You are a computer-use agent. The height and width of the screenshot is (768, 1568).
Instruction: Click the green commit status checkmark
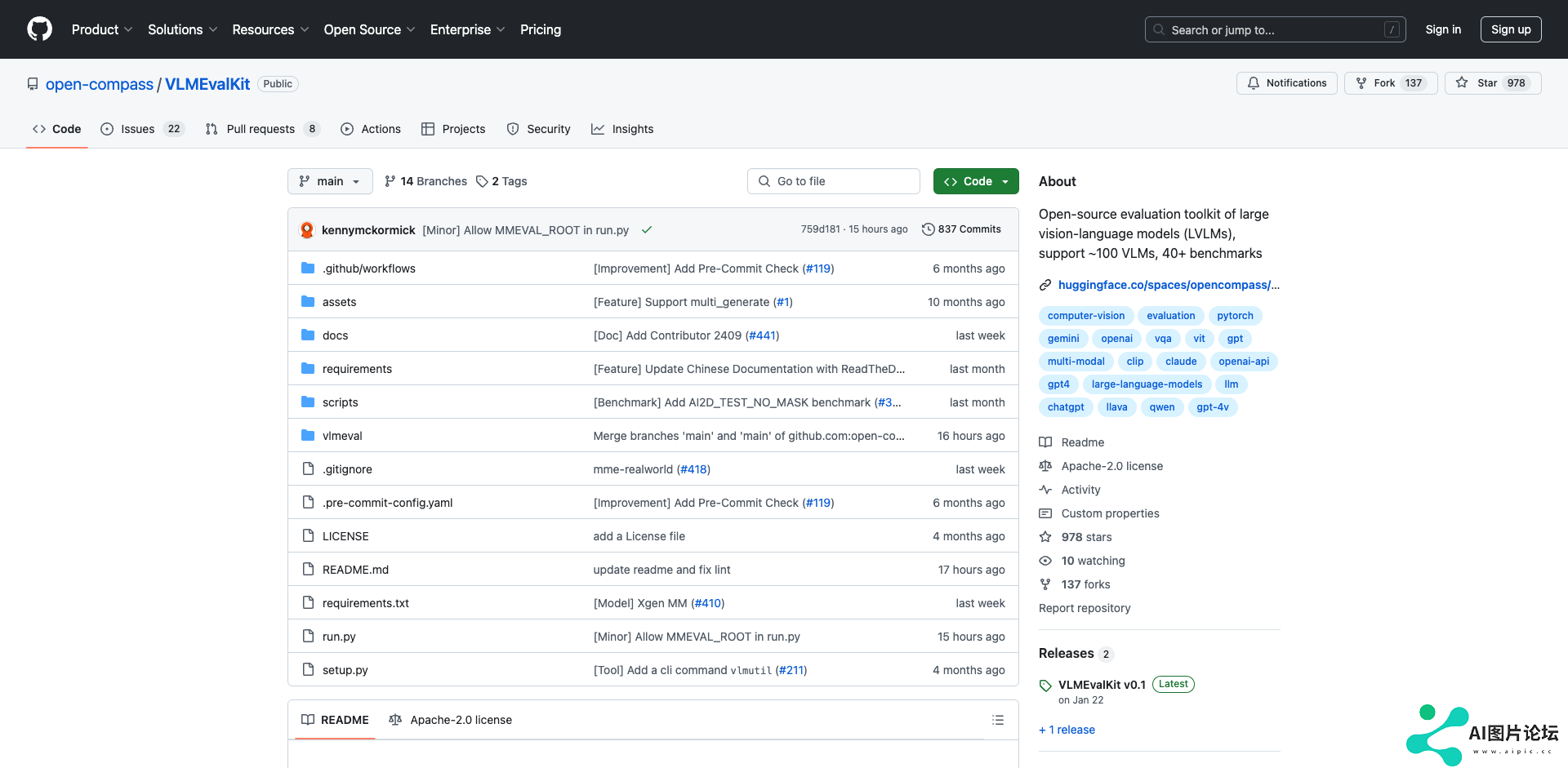tap(646, 230)
